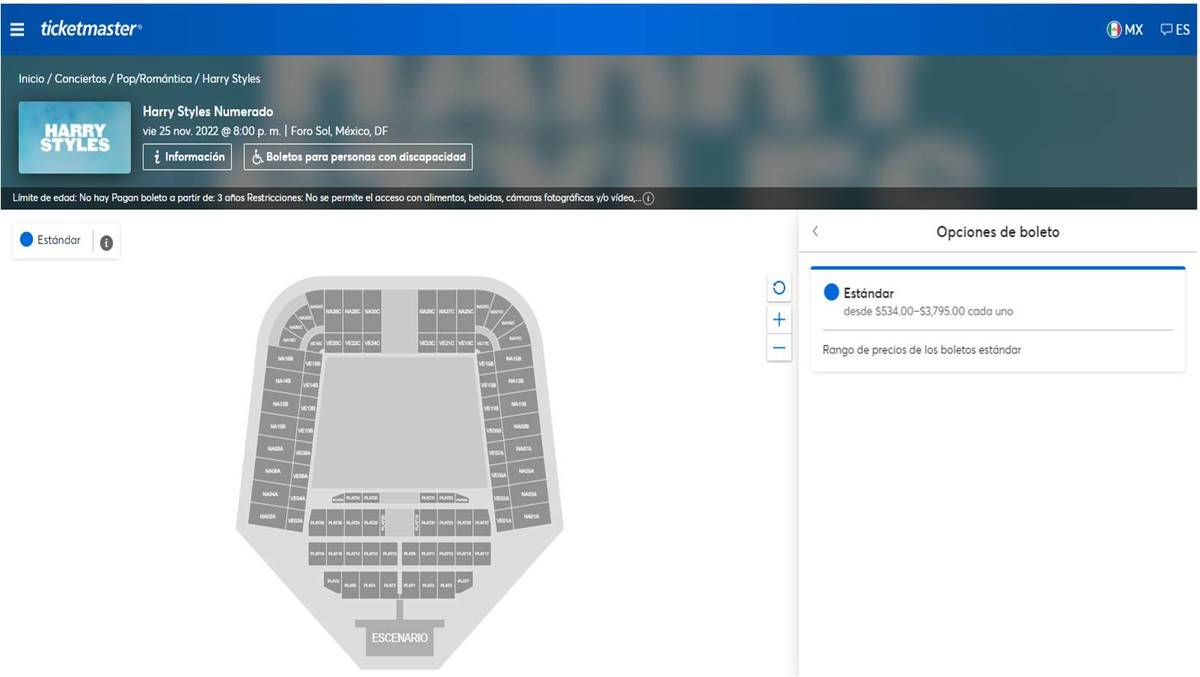Toggle the Estándar ticket filter on the map legend

52,240
